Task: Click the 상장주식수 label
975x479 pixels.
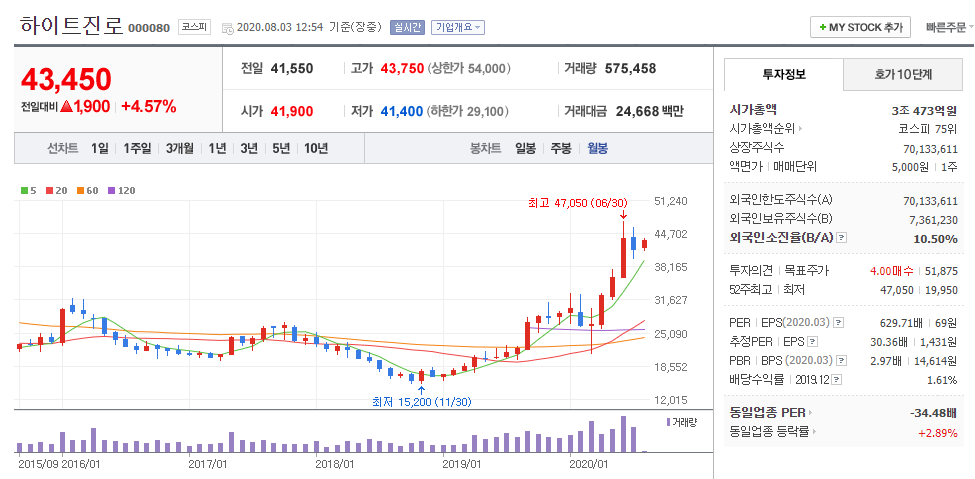Action: coord(757,148)
